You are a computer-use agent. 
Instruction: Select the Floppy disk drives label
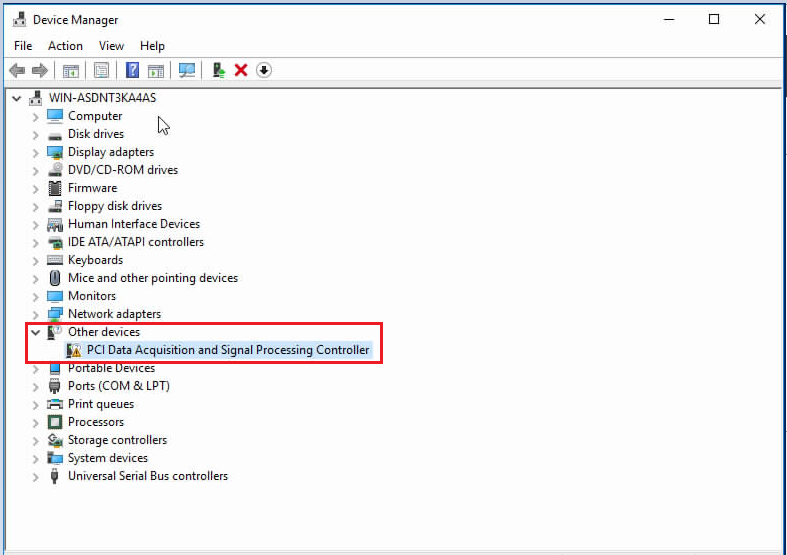click(x=115, y=206)
